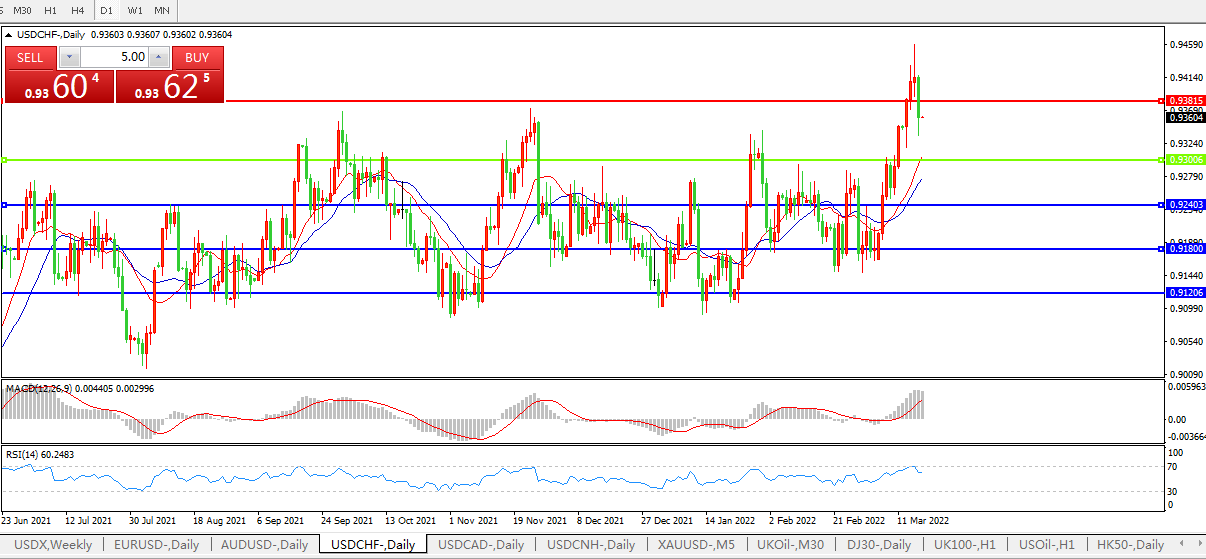The image size is (1206, 559).
Task: Collapse the one-click trading panel triangle
Action: [x=10, y=35]
